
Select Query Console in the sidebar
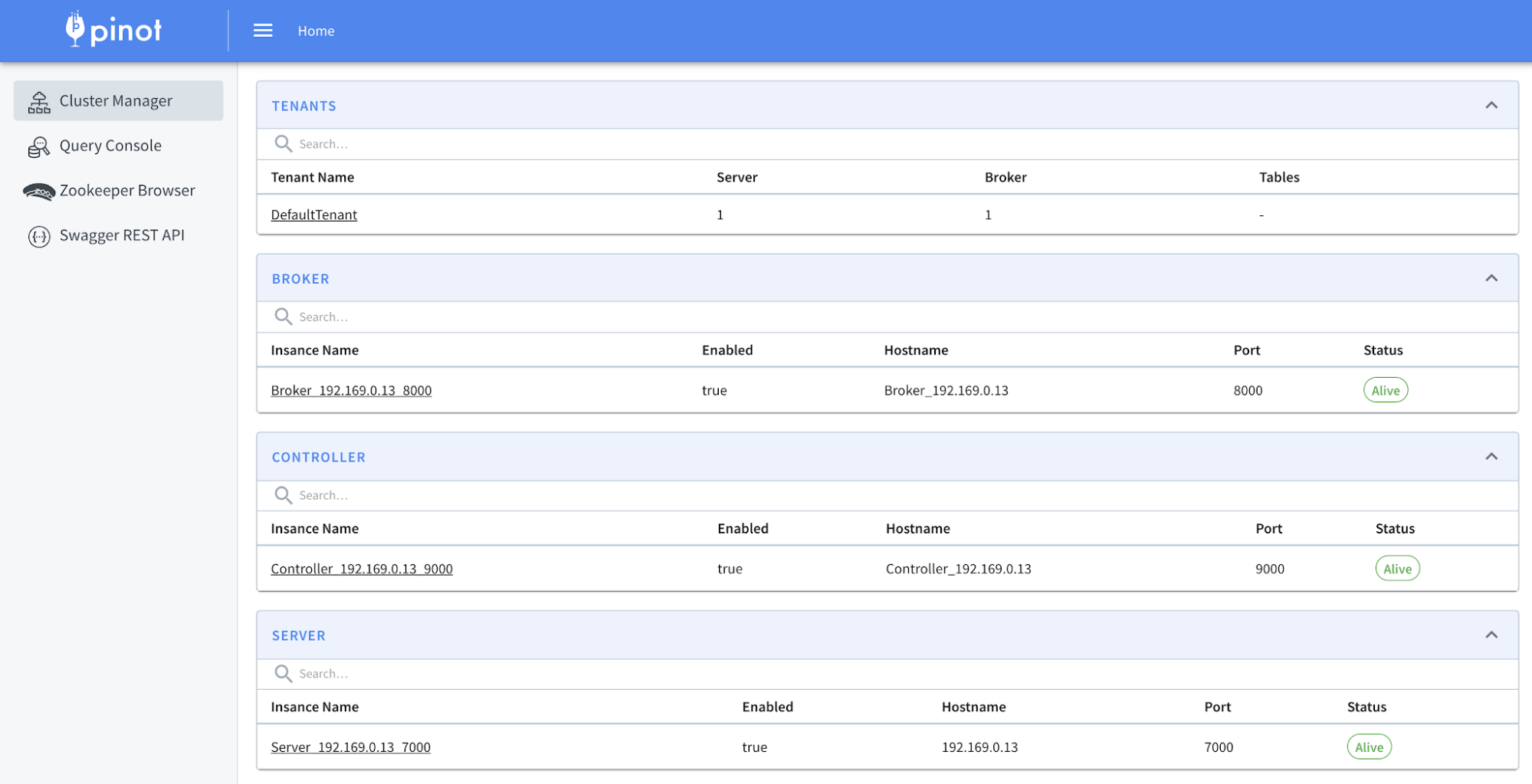coord(110,146)
